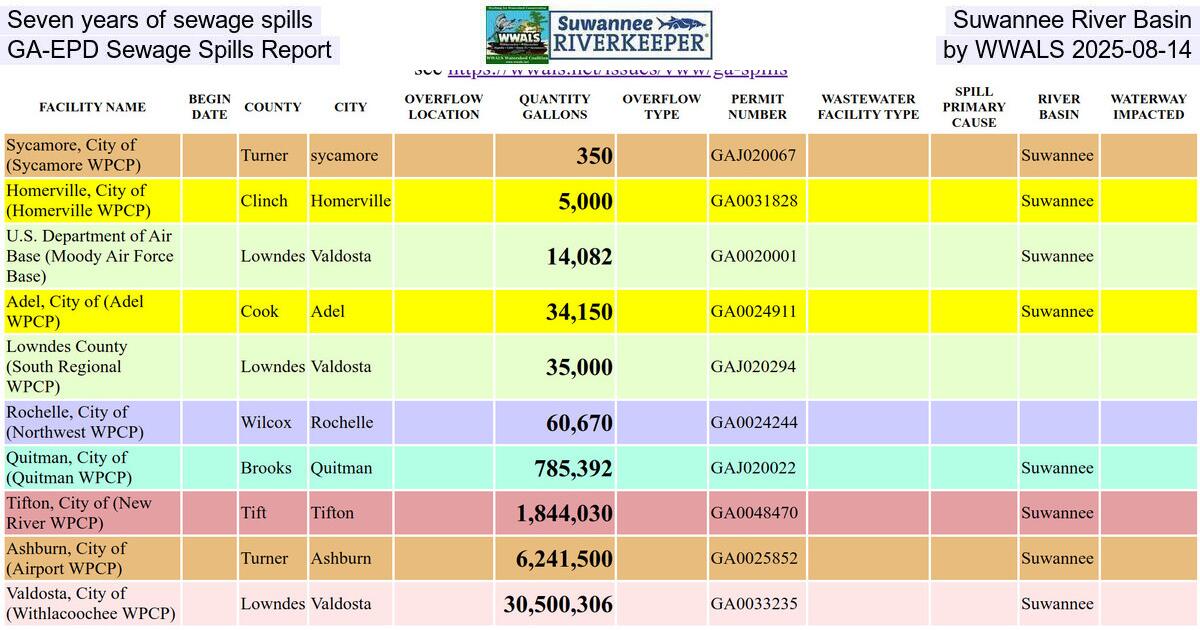Click the Ashburn city cell
Image resolution: width=1200 pixels, height=630 pixels.
tap(350, 558)
